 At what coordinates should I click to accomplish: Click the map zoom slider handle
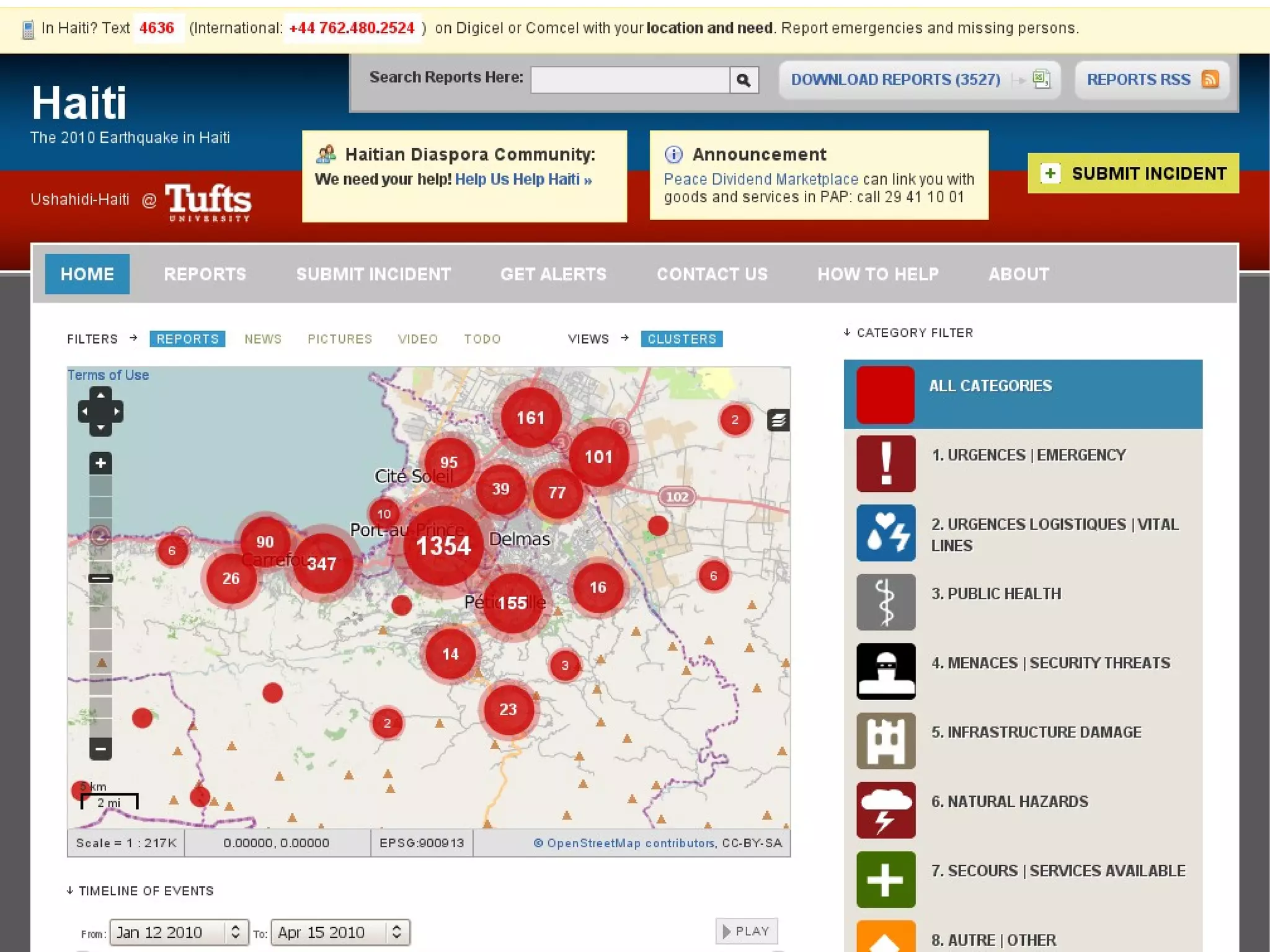(100, 578)
